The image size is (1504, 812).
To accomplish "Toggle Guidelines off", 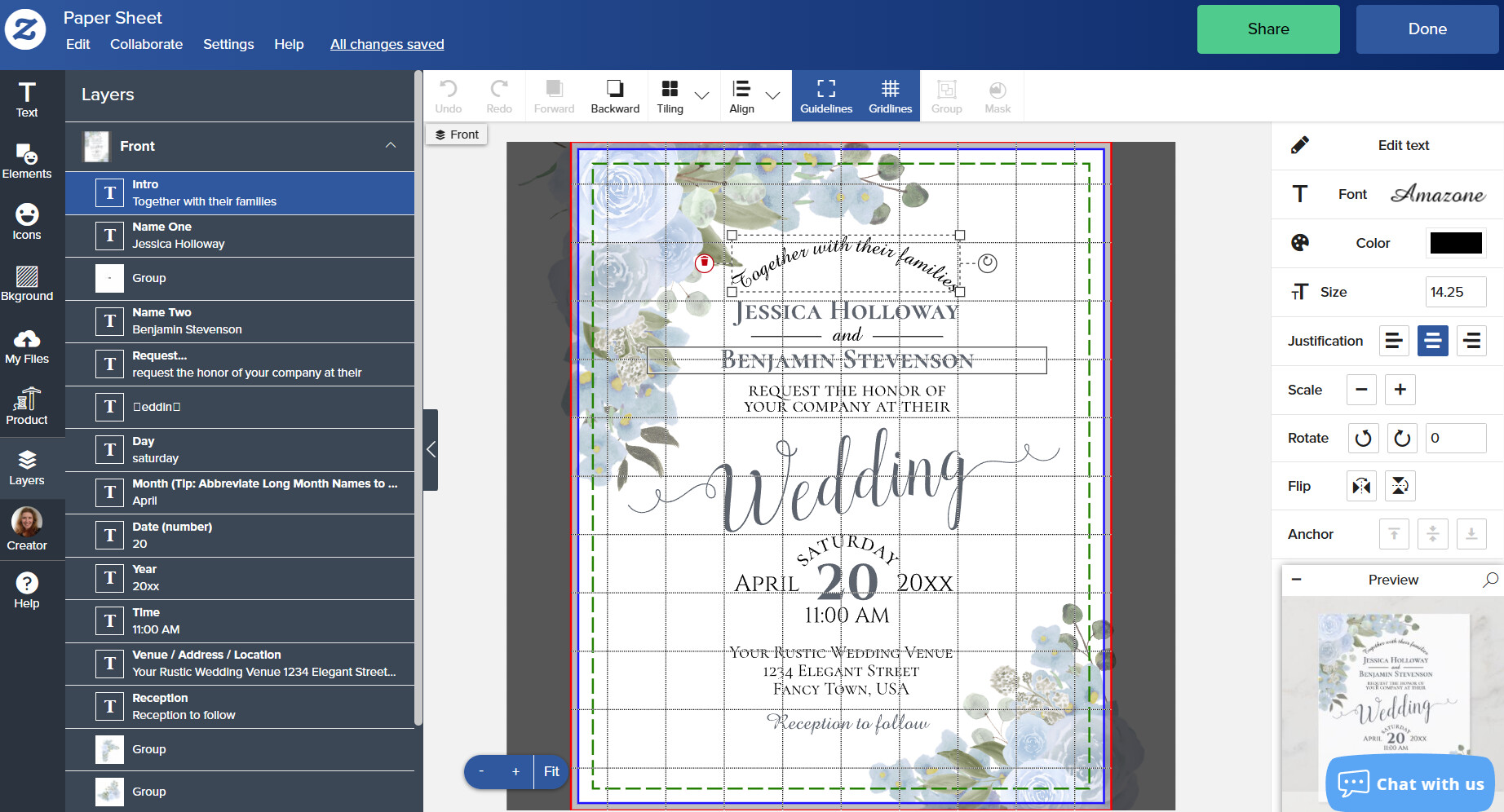I will pyautogui.click(x=826, y=96).
